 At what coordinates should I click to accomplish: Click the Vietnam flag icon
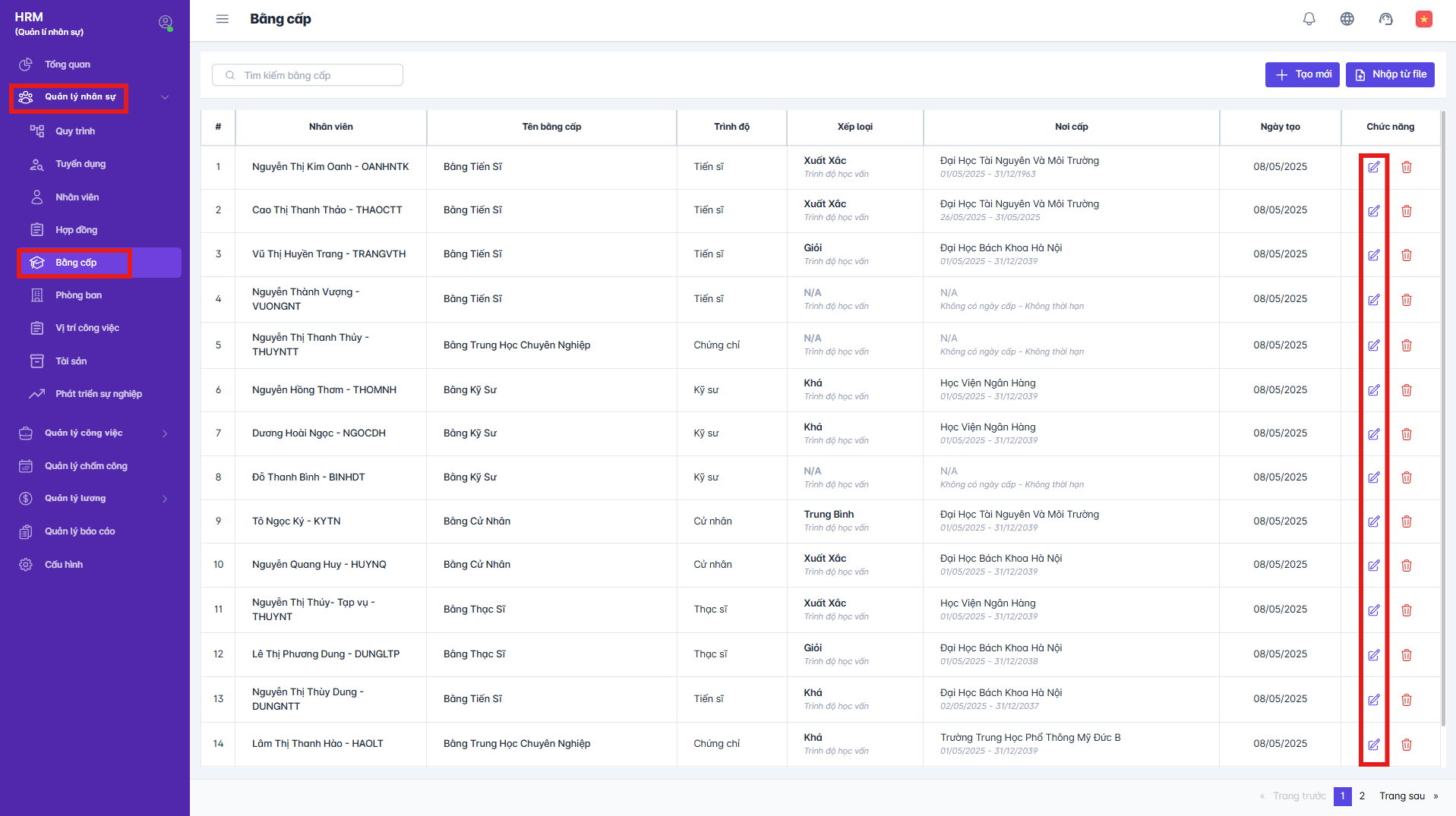click(x=1423, y=19)
